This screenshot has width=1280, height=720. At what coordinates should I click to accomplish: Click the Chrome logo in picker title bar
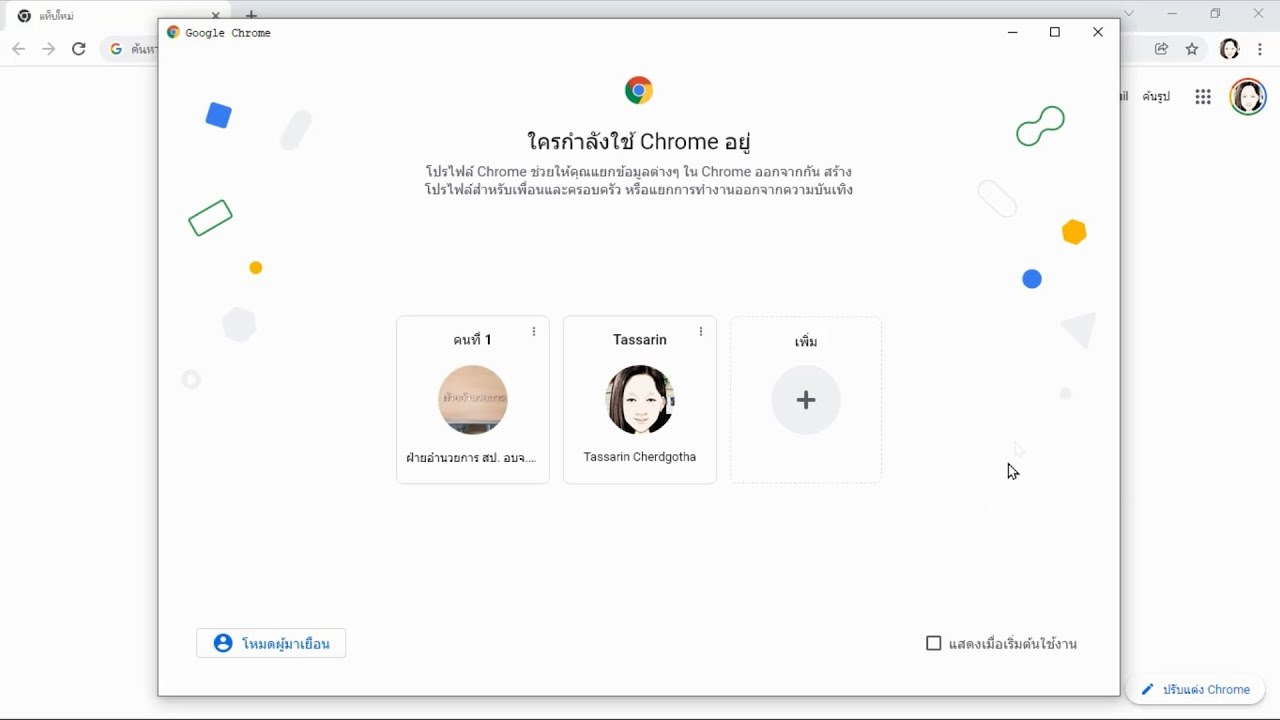pyautogui.click(x=173, y=32)
